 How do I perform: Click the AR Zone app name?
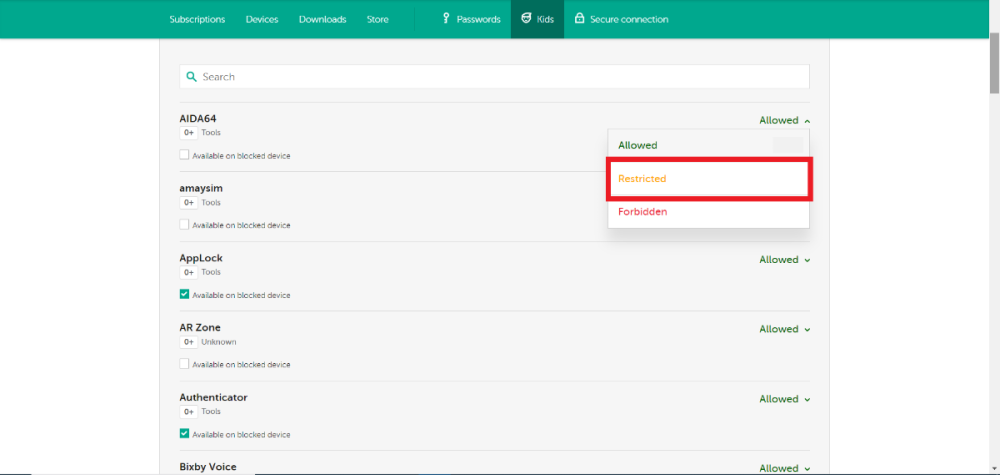(x=200, y=327)
